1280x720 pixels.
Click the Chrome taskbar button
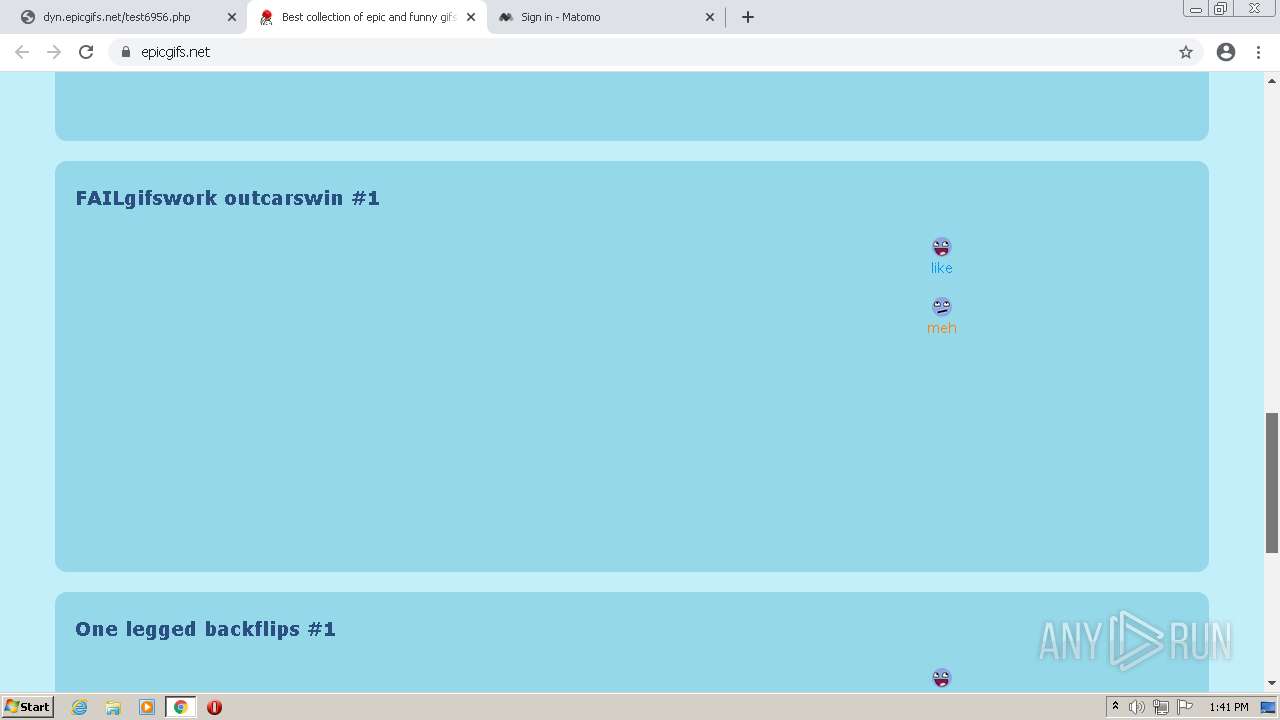click(x=181, y=707)
